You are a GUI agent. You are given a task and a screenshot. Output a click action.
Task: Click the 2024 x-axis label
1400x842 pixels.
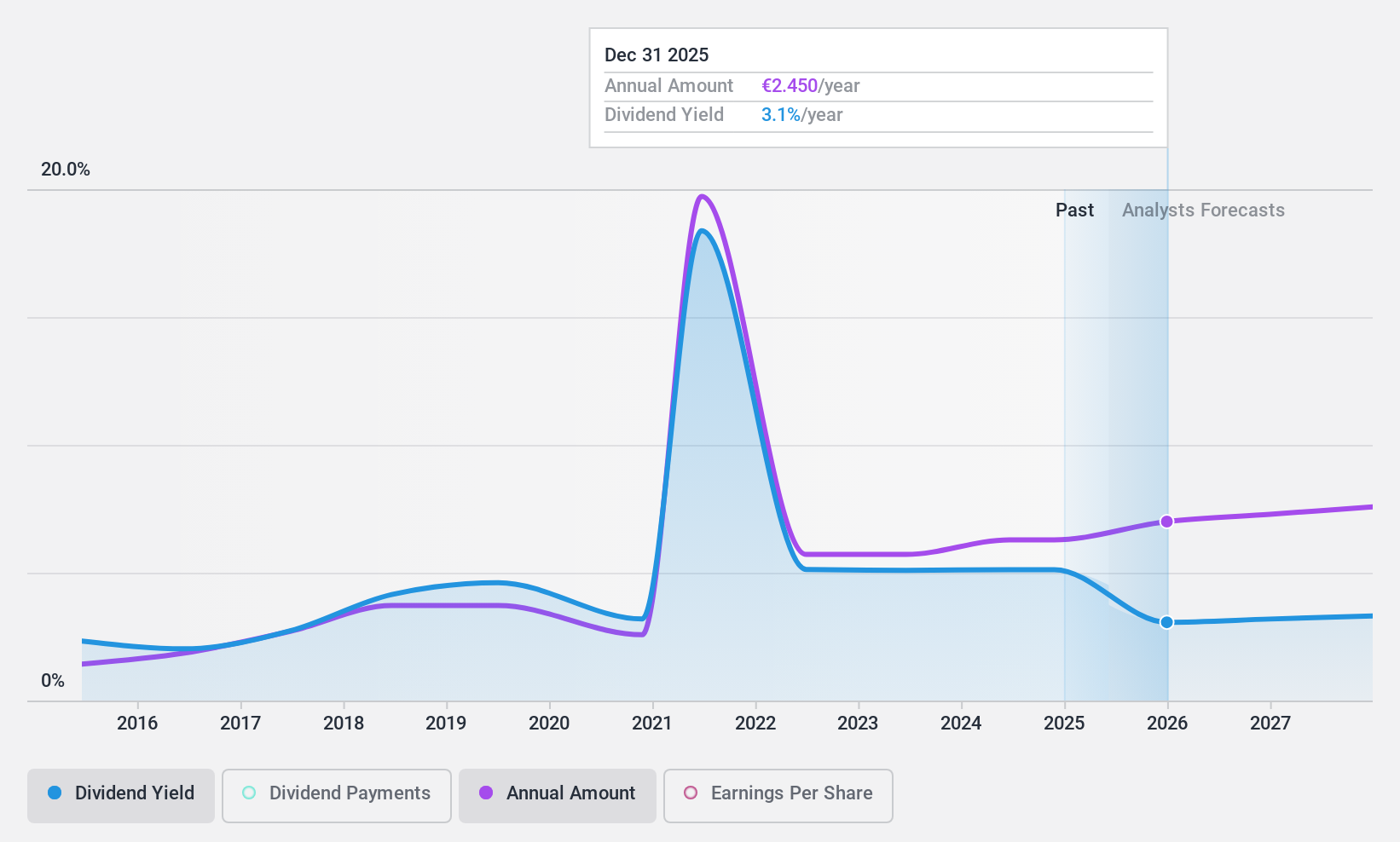(x=961, y=724)
